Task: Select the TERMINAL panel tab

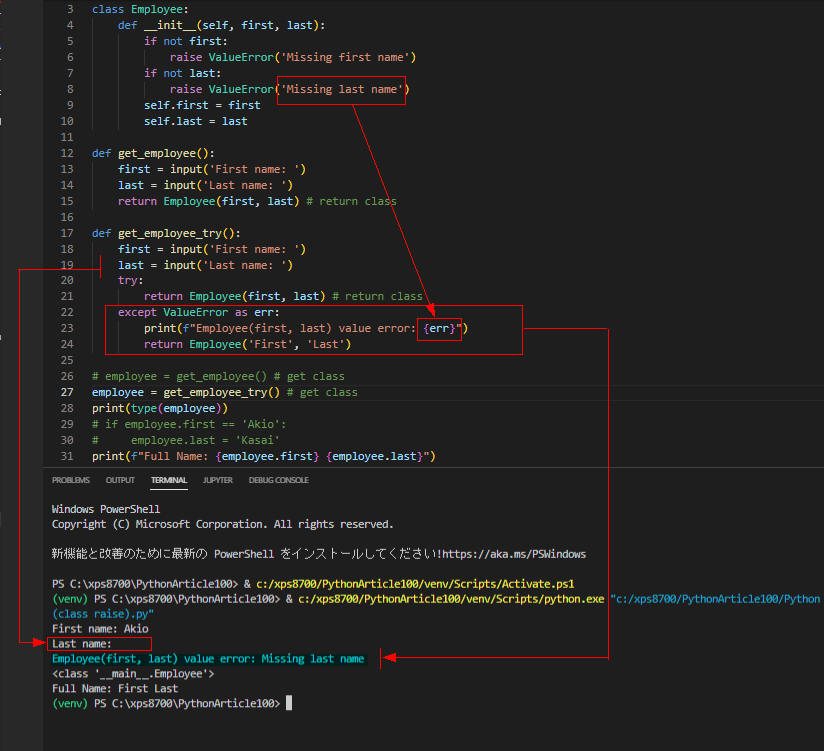Action: [x=169, y=480]
